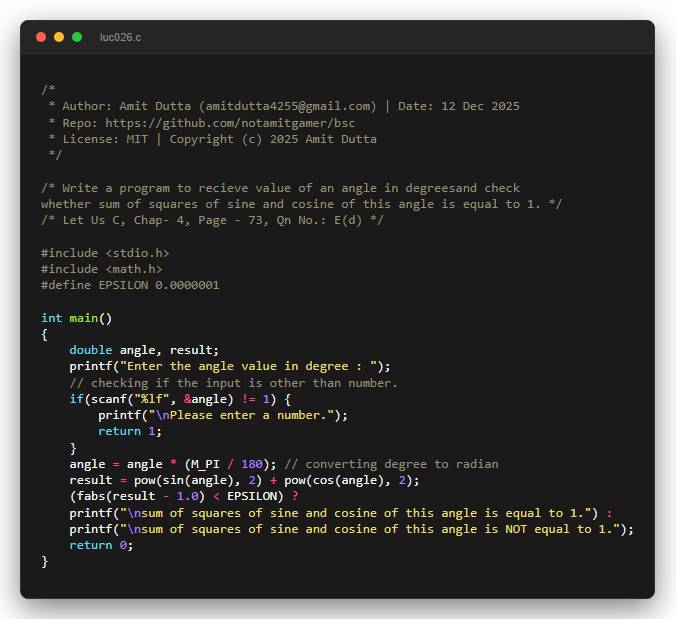This screenshot has height=619, width=676.
Task: Click the if(scanf("%lf", &angle) line
Action: click(x=180, y=399)
